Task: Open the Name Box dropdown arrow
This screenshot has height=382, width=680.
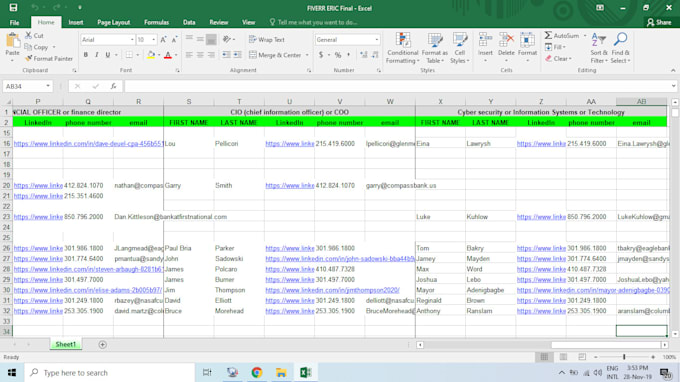Action: (48, 86)
